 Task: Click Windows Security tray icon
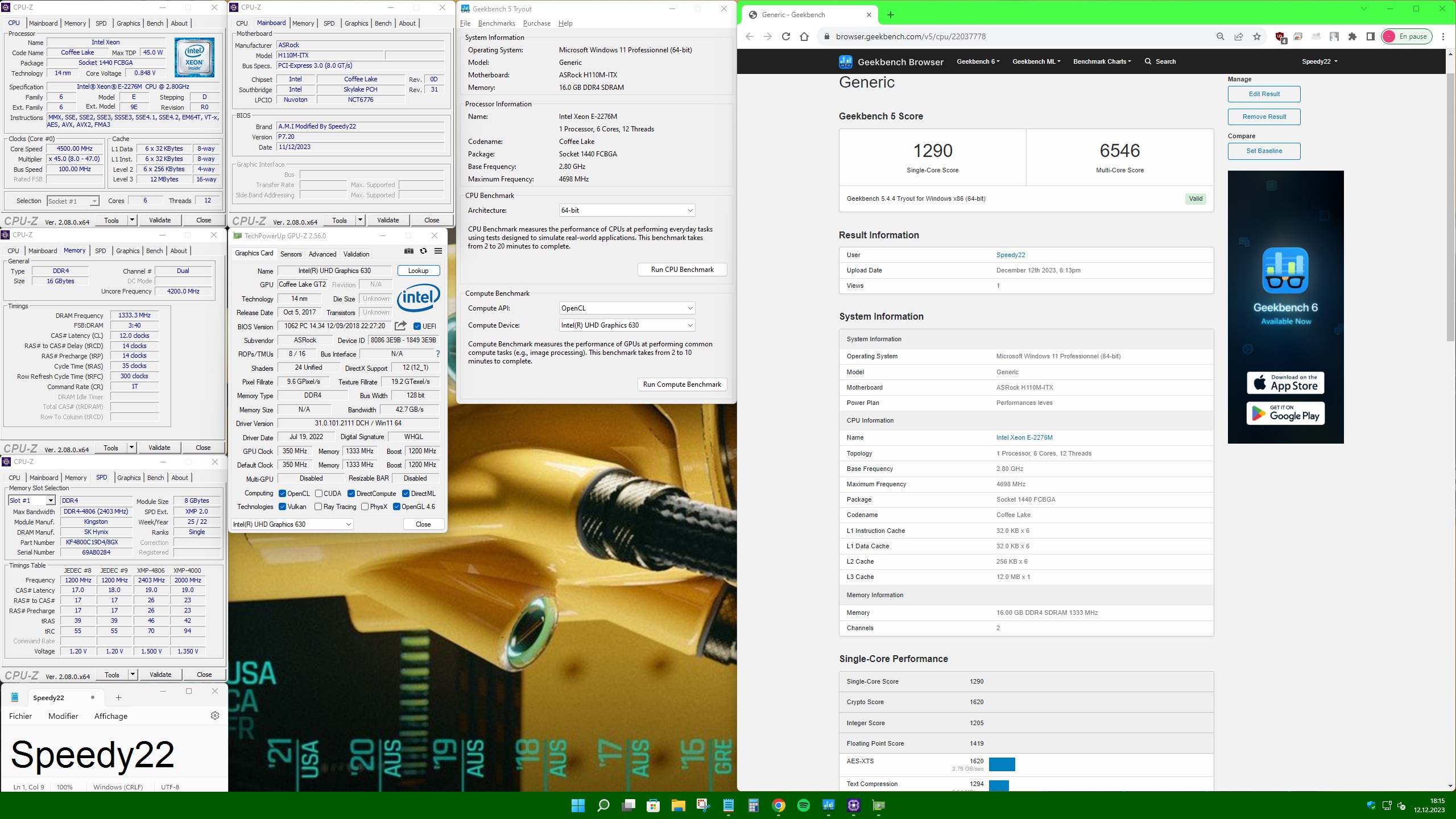coord(1371,805)
